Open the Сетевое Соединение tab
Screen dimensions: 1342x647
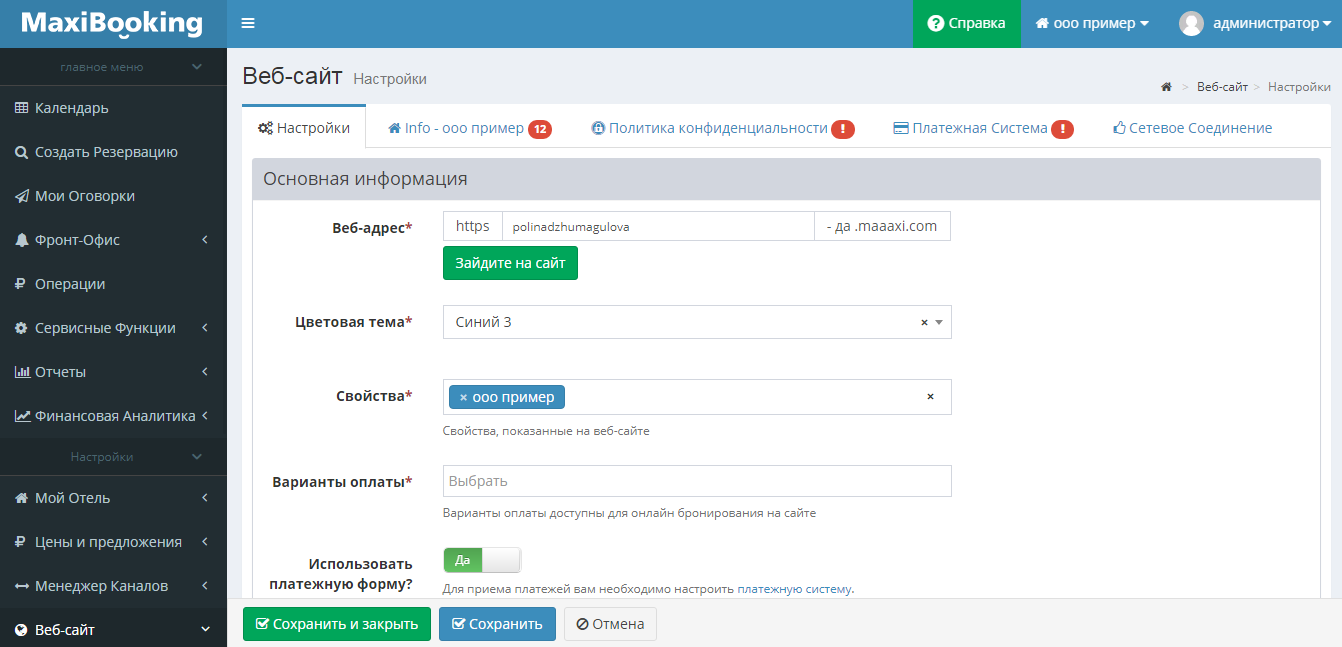point(1192,128)
